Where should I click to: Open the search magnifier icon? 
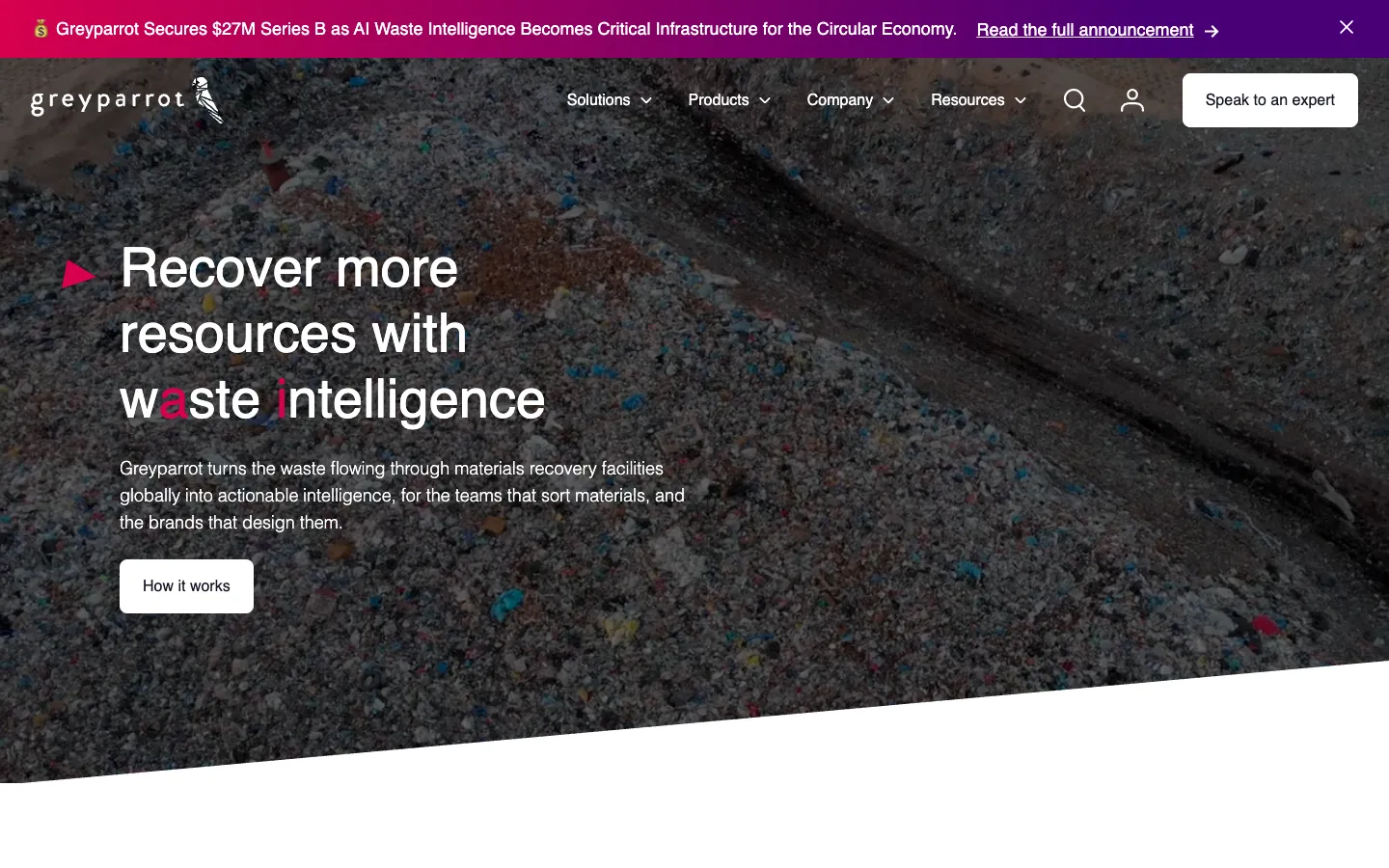point(1075,100)
